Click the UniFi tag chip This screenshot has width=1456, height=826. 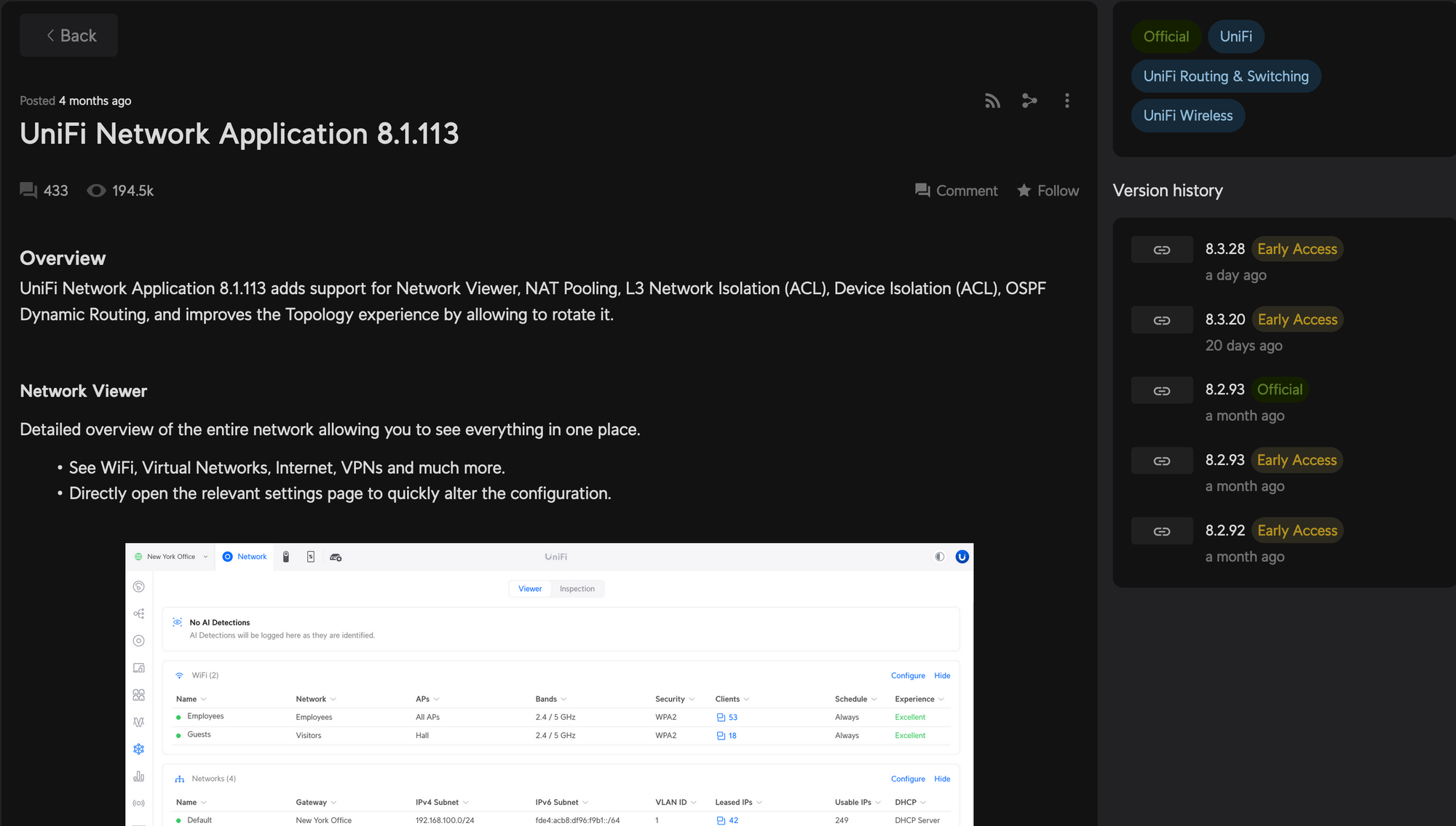click(1235, 36)
